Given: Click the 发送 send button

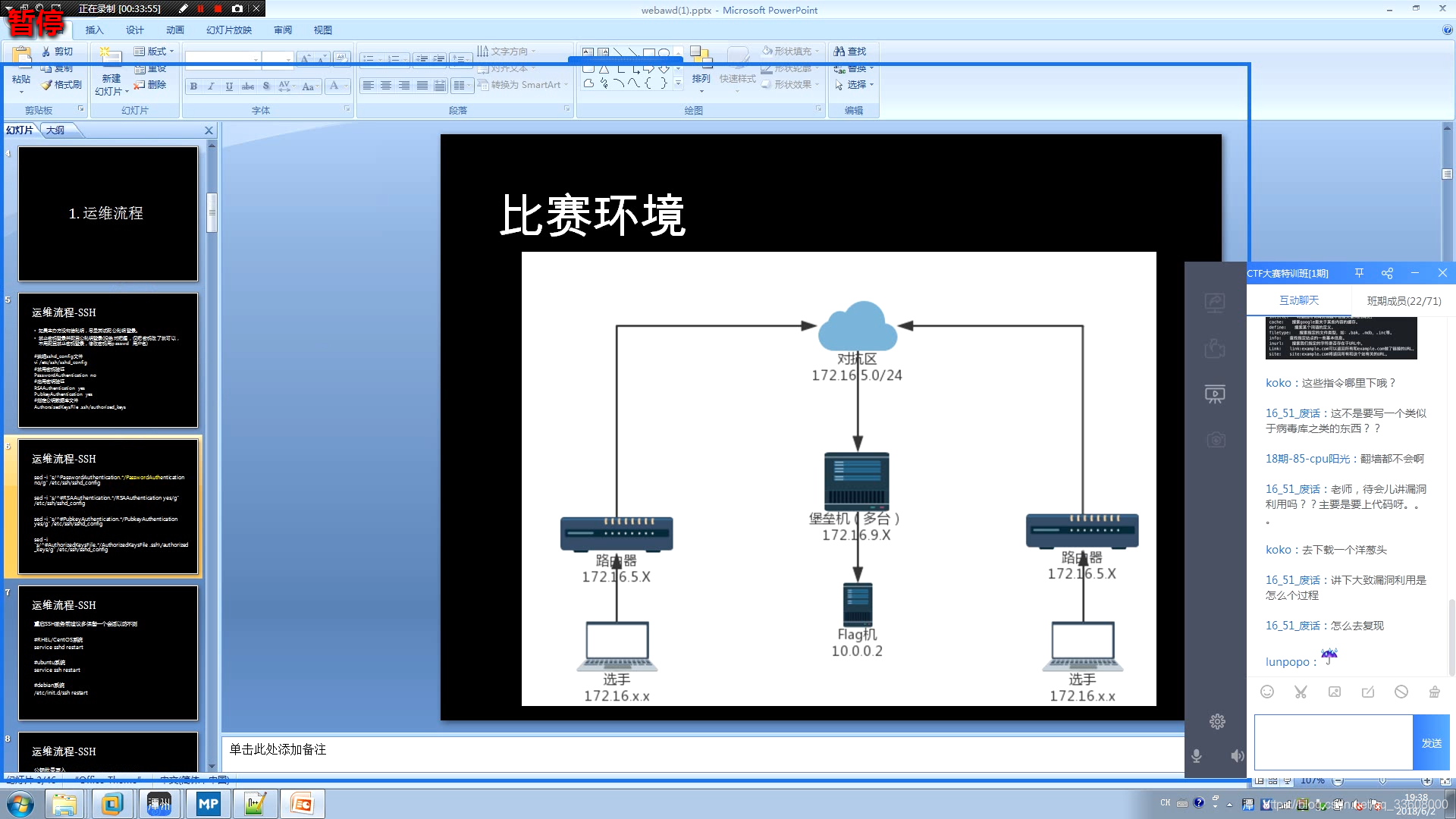Looking at the screenshot, I should (1431, 743).
